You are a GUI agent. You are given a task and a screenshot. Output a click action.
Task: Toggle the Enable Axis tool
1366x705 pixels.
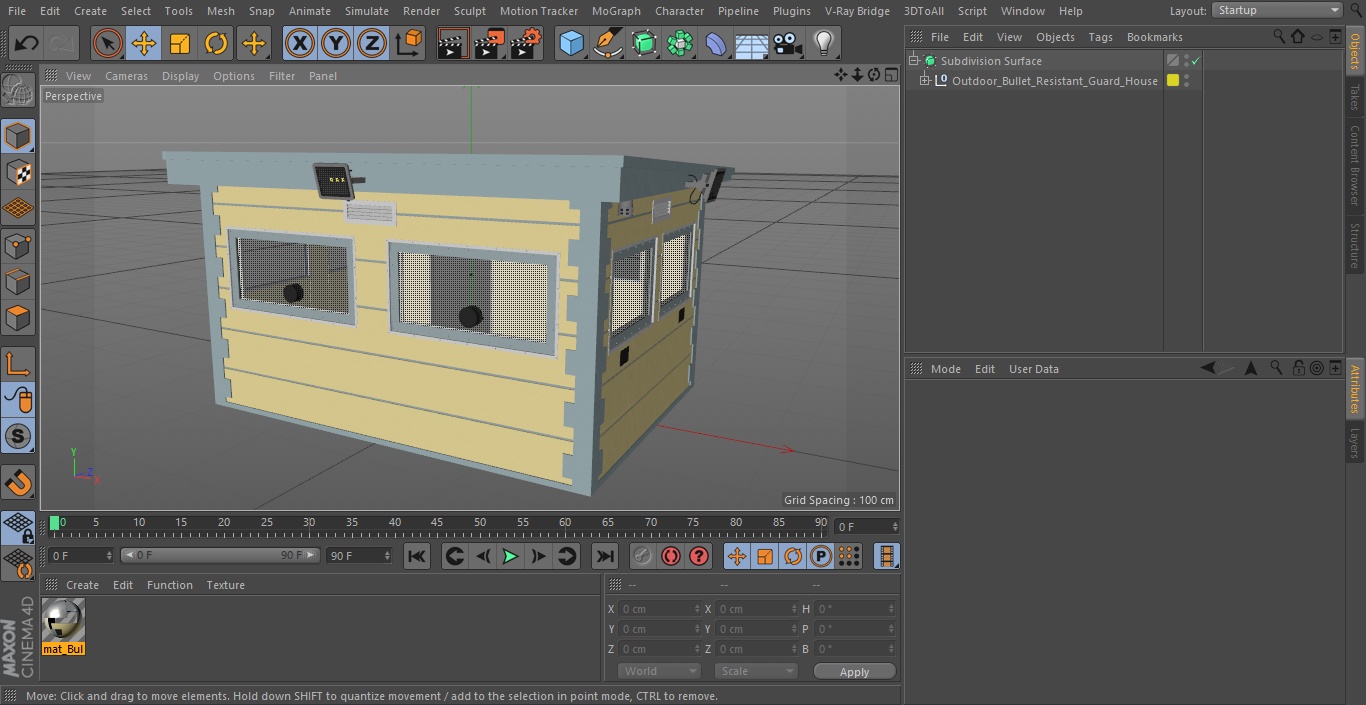(18, 363)
